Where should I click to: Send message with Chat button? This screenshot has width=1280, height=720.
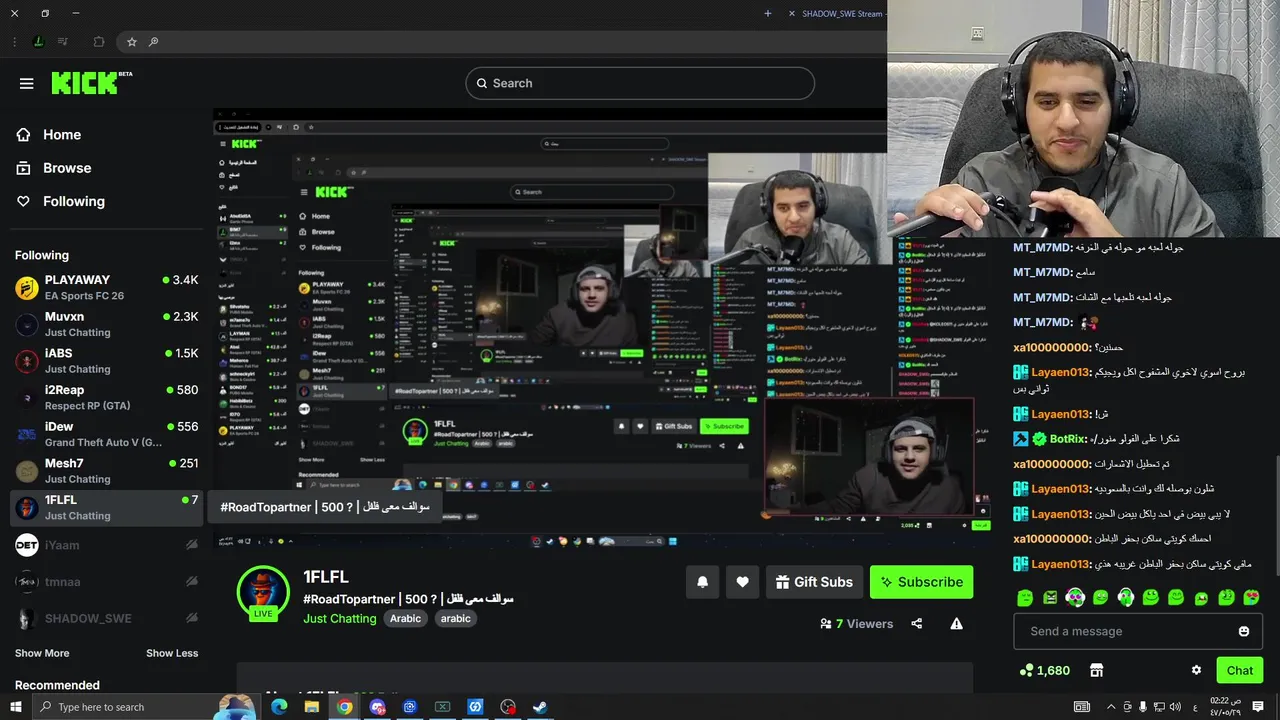coord(1240,670)
